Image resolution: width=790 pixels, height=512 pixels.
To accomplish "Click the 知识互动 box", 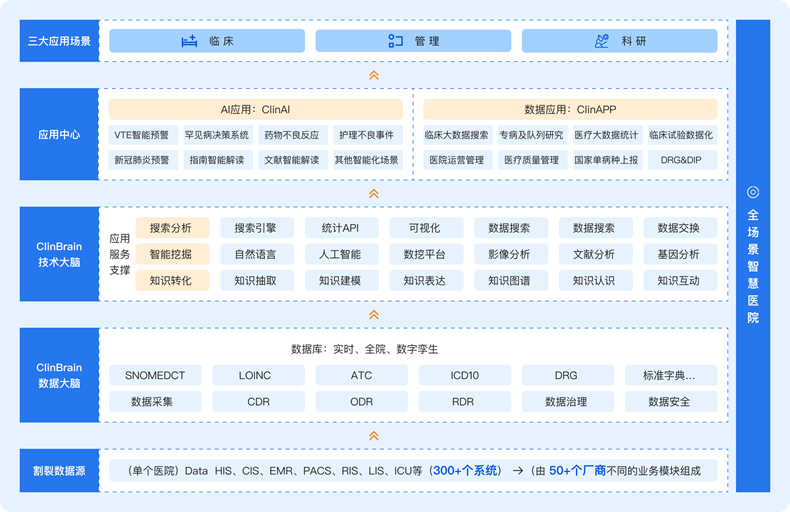I will click(680, 280).
